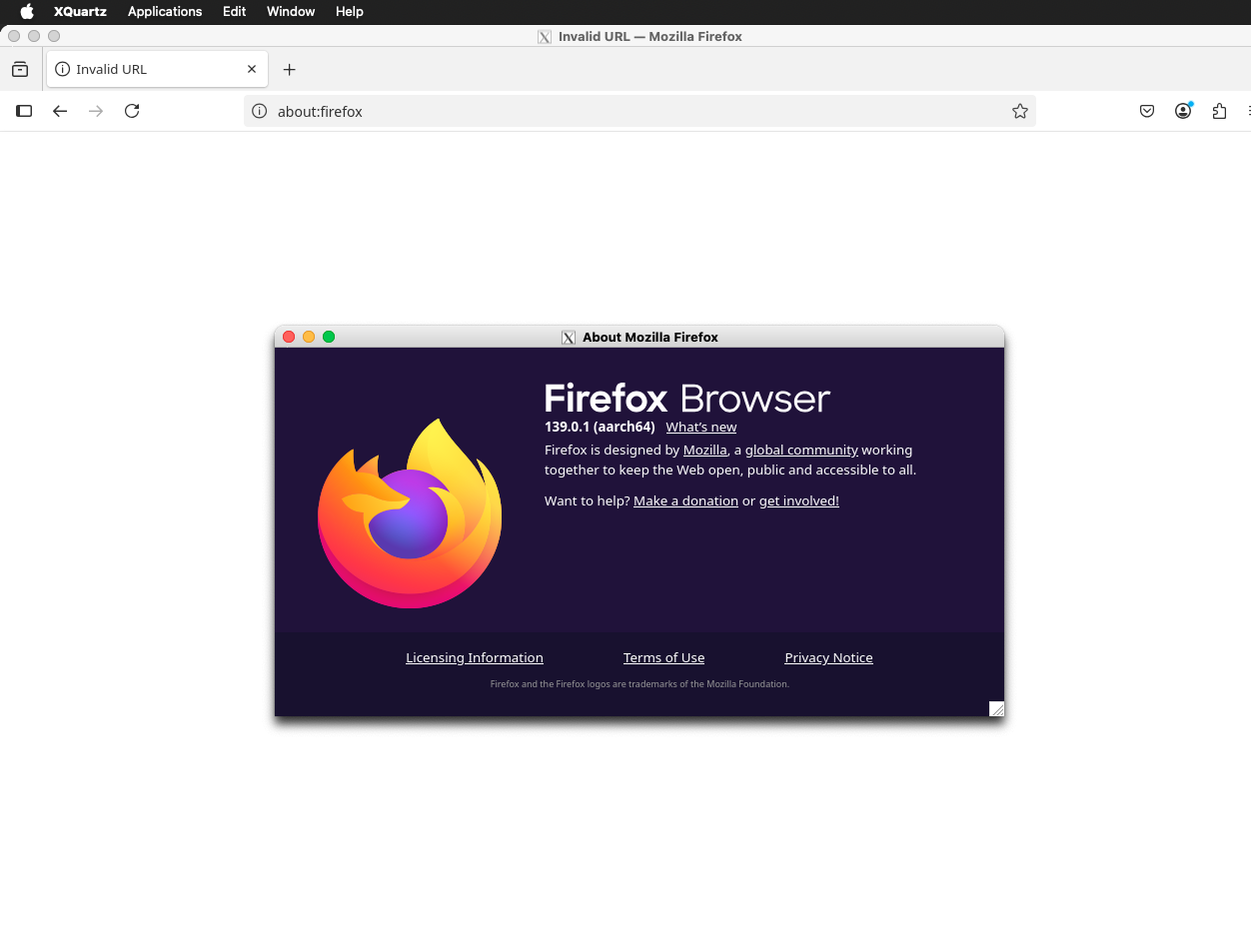Open the What's new link
The height and width of the screenshot is (952, 1251).
[x=700, y=427]
